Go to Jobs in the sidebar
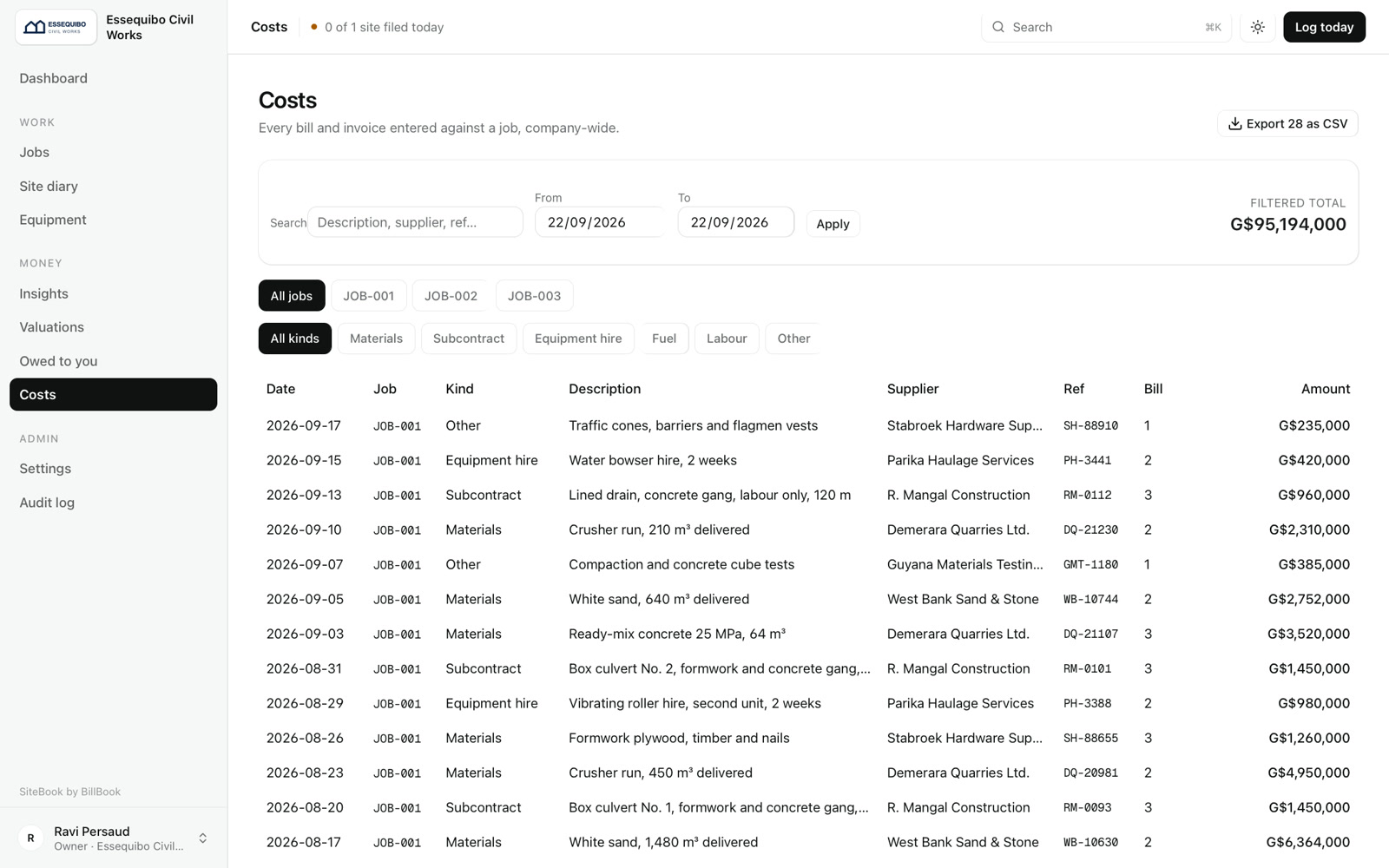This screenshot has height=868, width=1389. (113, 152)
